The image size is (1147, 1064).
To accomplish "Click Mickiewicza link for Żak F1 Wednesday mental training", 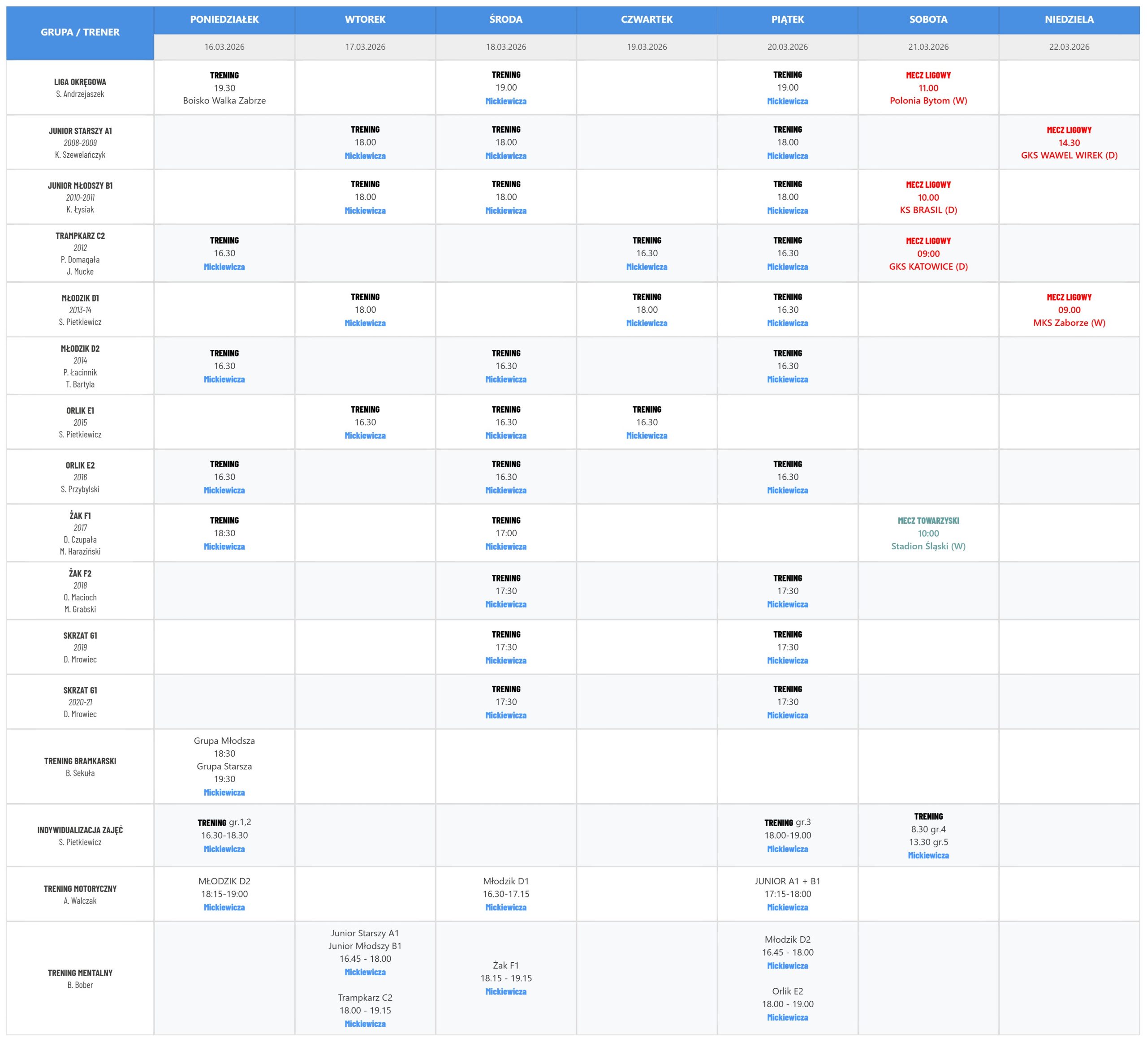I will 505,991.
